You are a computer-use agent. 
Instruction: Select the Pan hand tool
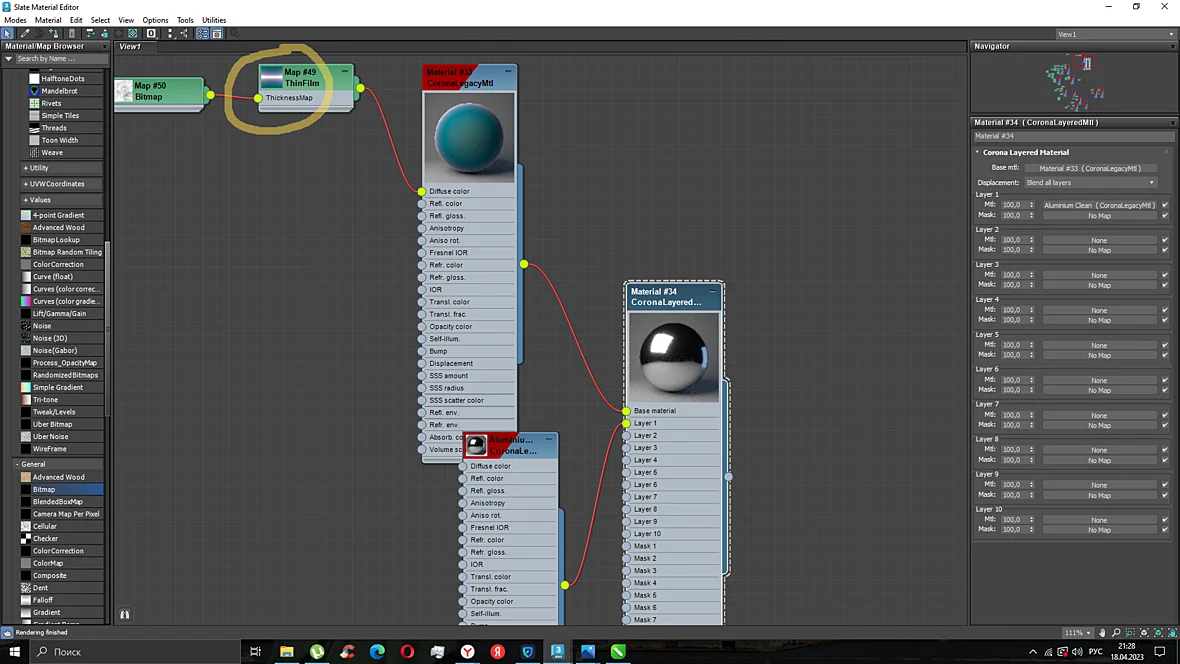click(x=1102, y=633)
